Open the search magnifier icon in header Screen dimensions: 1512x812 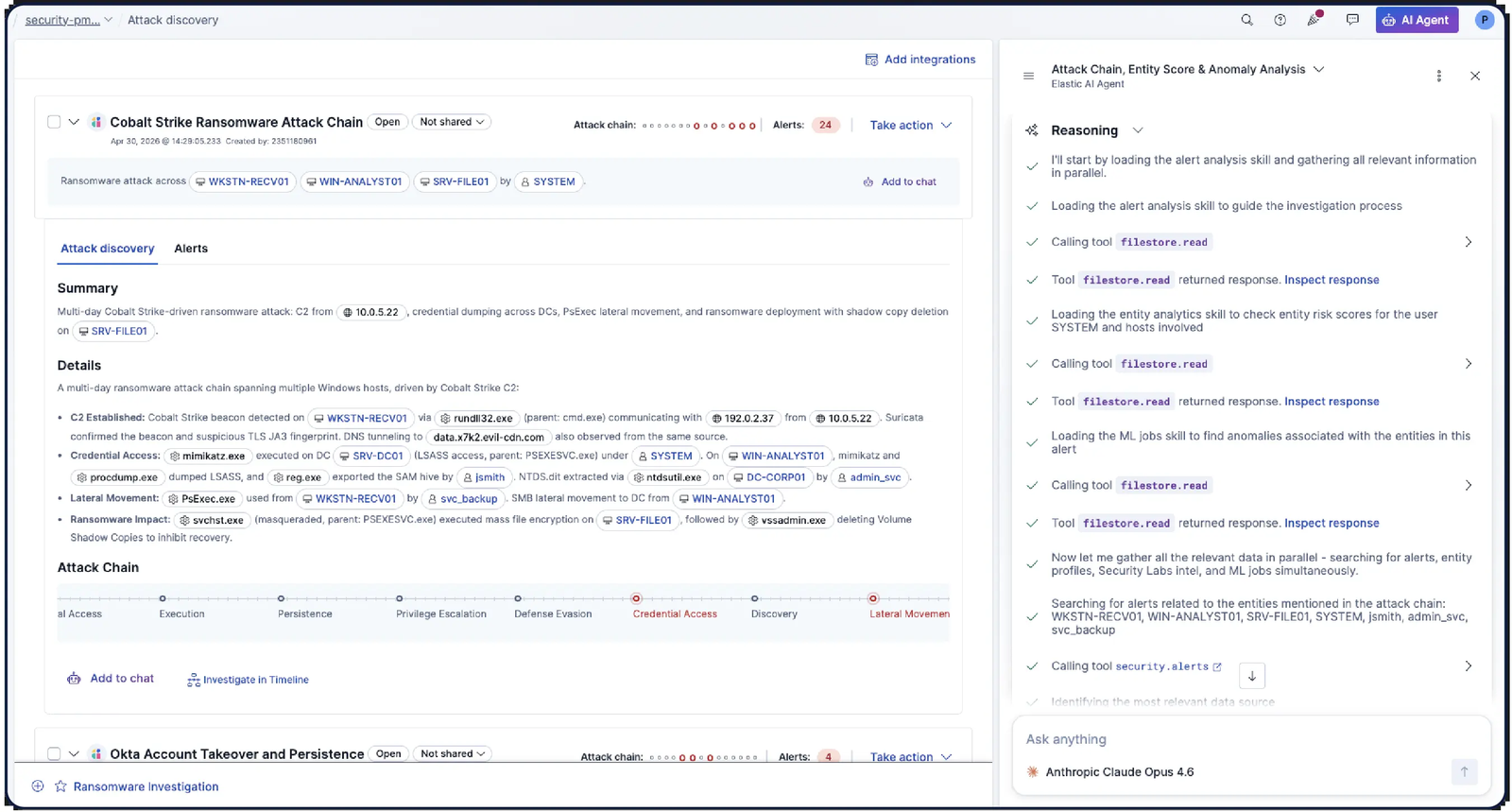tap(1246, 20)
